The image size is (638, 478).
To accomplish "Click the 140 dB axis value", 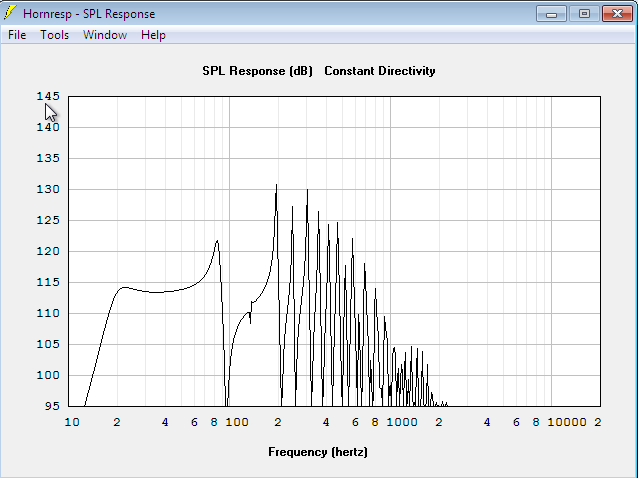I will pyautogui.click(x=48, y=127).
